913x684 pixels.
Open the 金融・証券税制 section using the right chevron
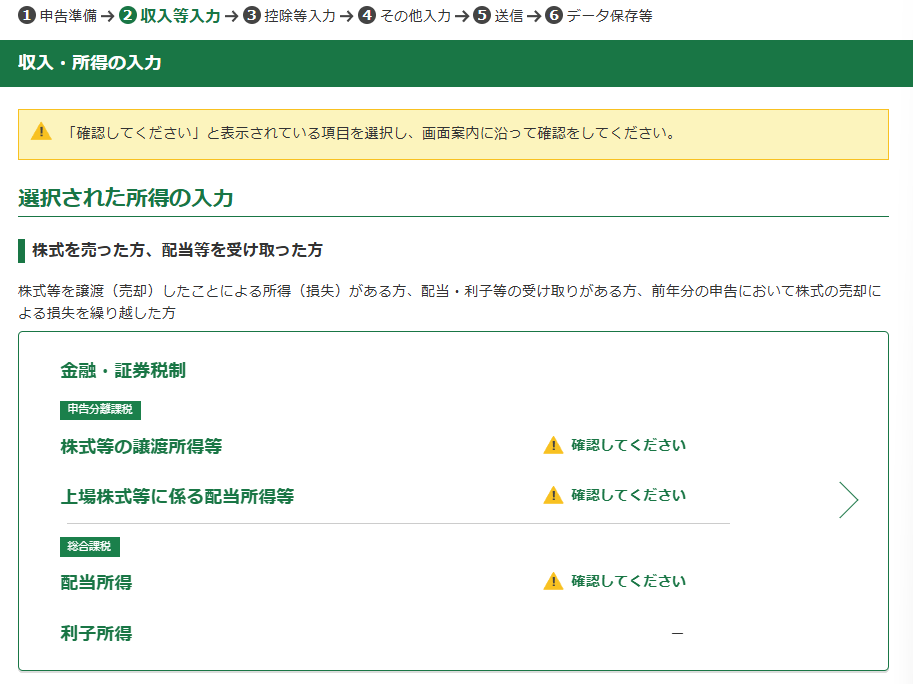click(848, 500)
